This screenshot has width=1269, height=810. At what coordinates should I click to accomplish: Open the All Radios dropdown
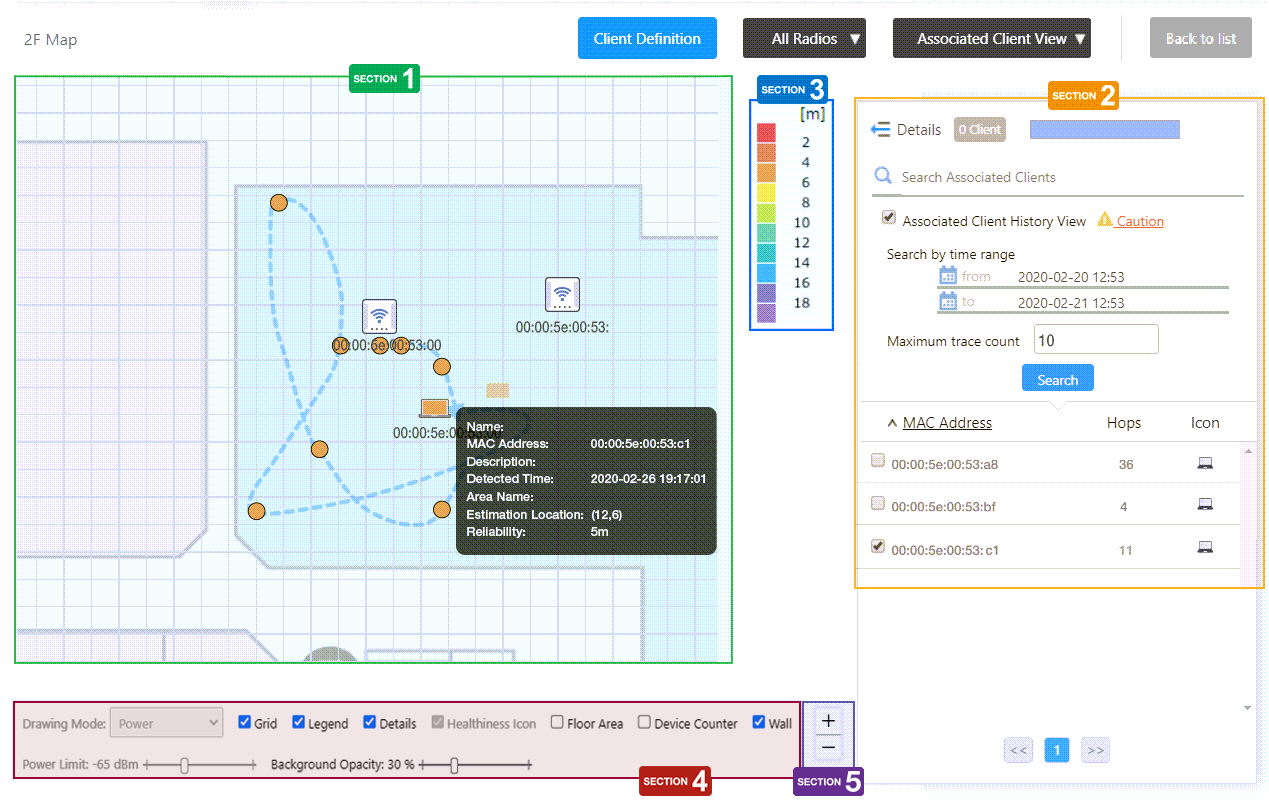804,39
